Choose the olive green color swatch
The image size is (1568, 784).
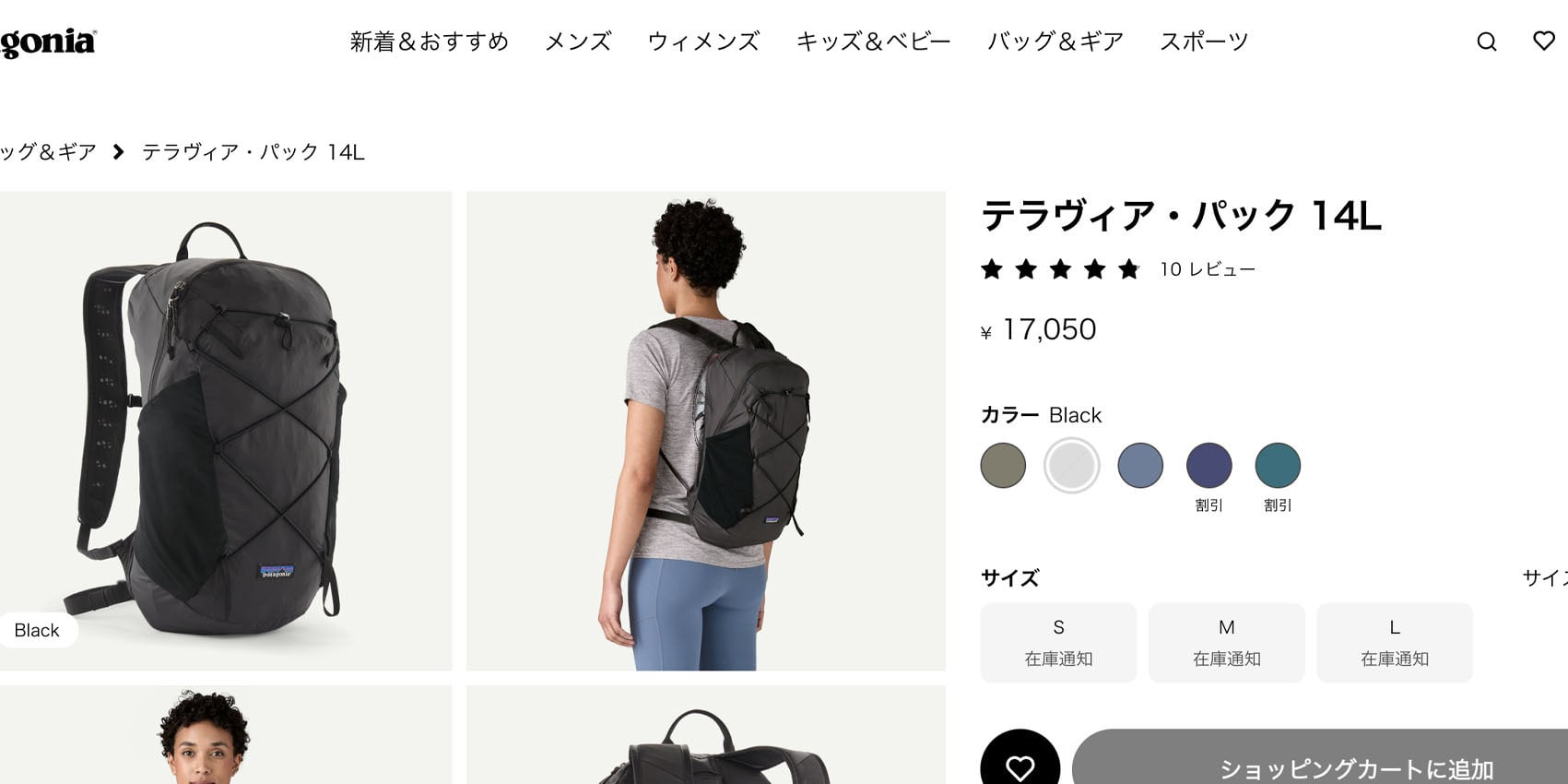coord(1003,465)
